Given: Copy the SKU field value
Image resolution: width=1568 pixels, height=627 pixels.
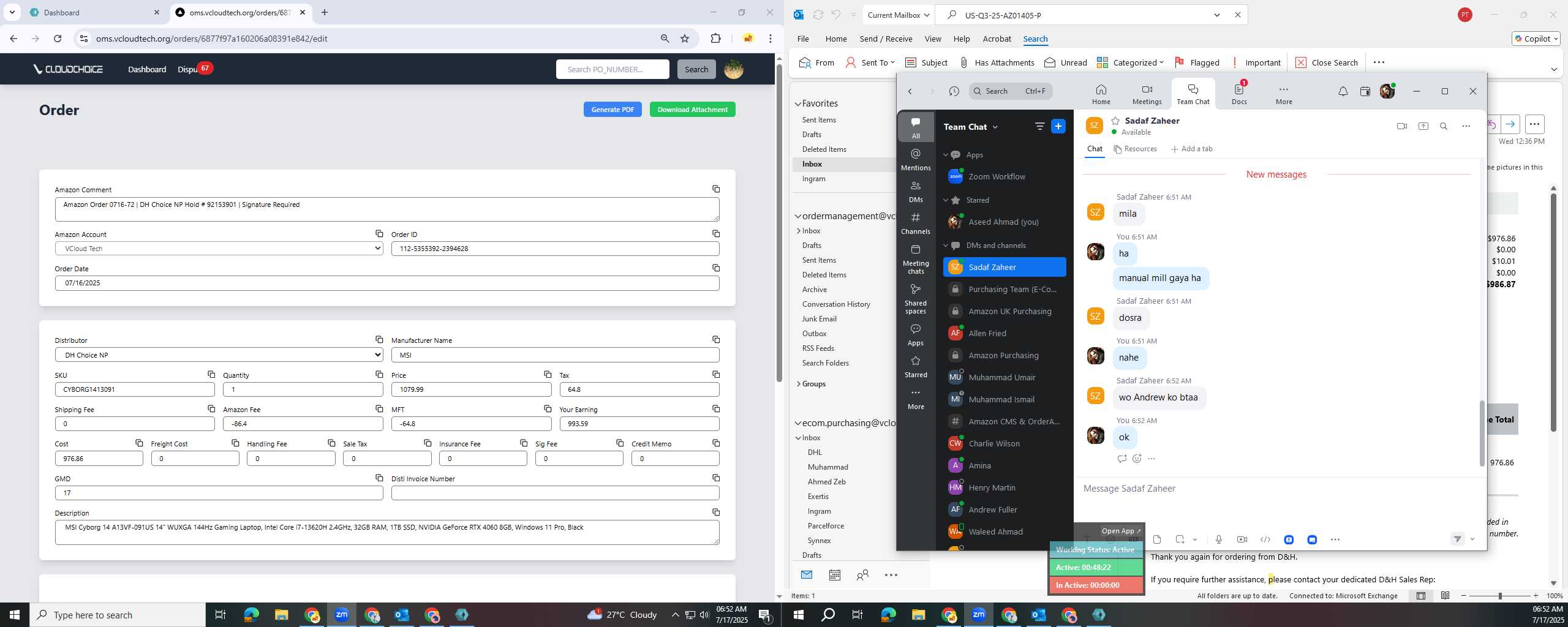Looking at the screenshot, I should click(211, 374).
